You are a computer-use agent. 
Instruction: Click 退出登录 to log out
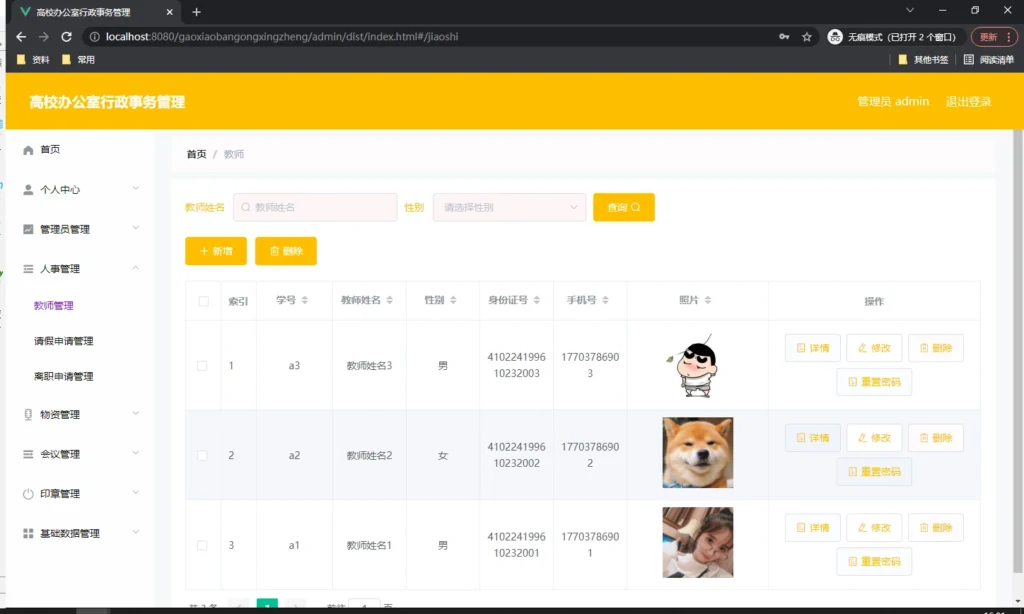(x=969, y=101)
